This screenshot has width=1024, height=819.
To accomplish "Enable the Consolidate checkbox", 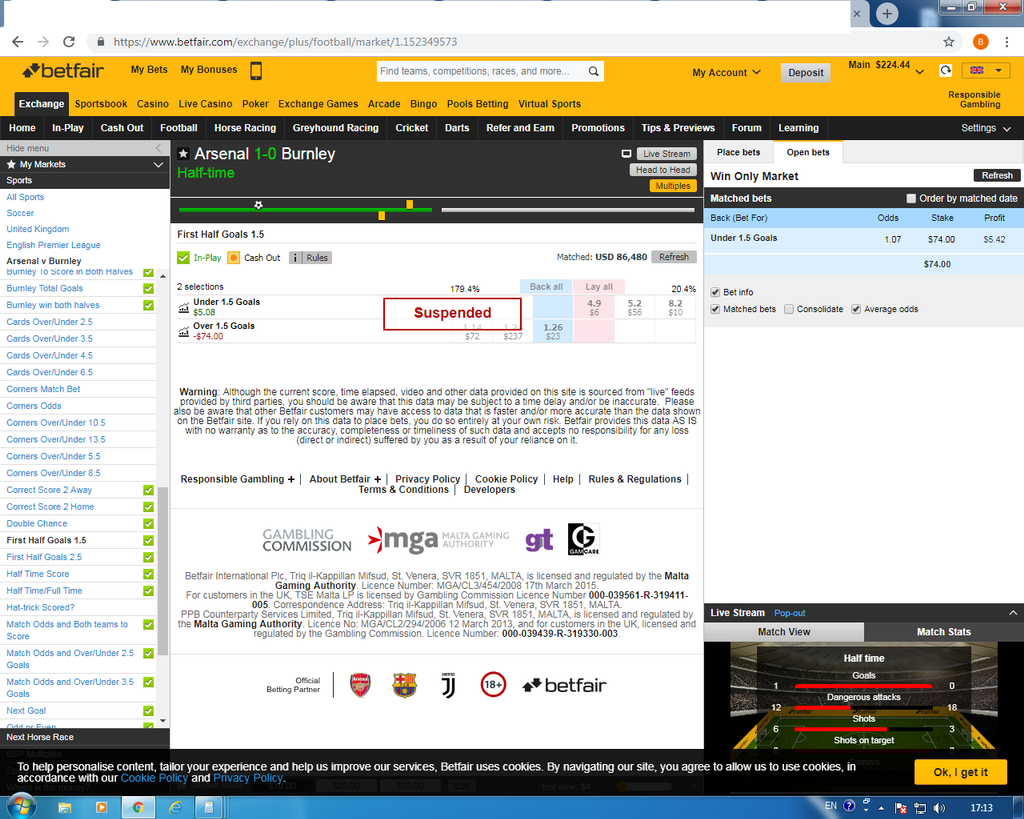I will coord(789,309).
